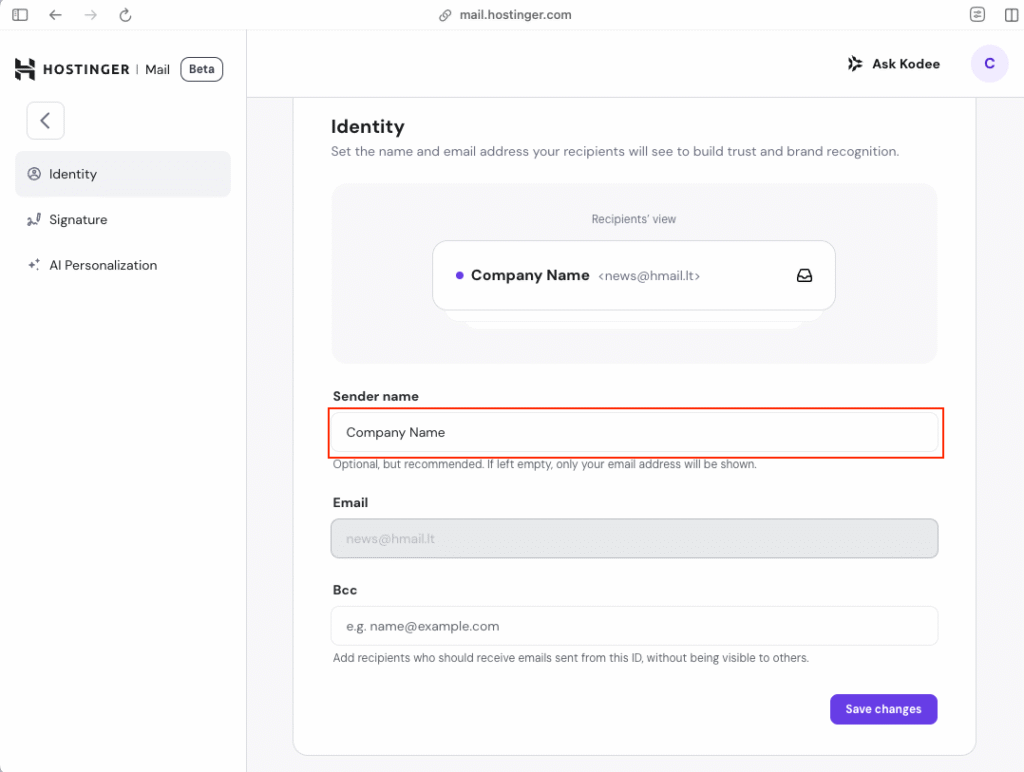Open the C user avatar menu

coord(989,64)
